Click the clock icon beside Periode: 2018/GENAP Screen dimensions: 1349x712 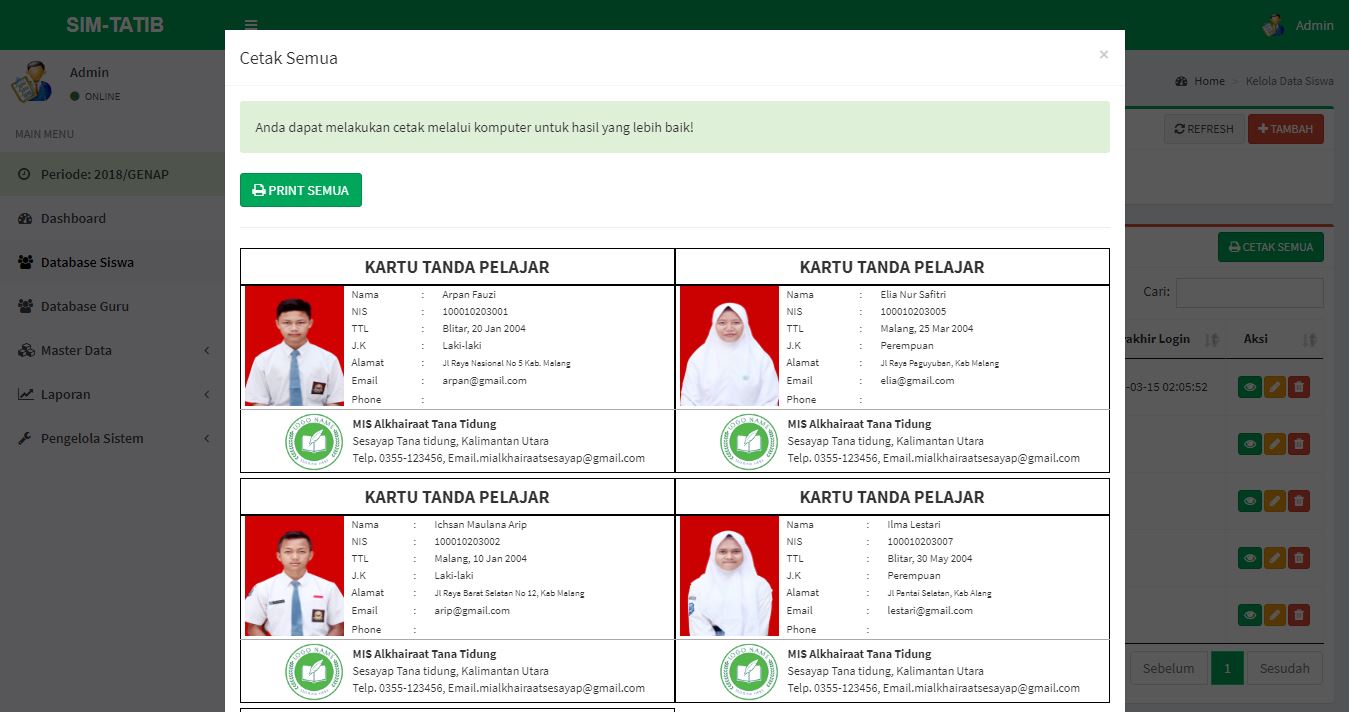pyautogui.click(x=25, y=174)
